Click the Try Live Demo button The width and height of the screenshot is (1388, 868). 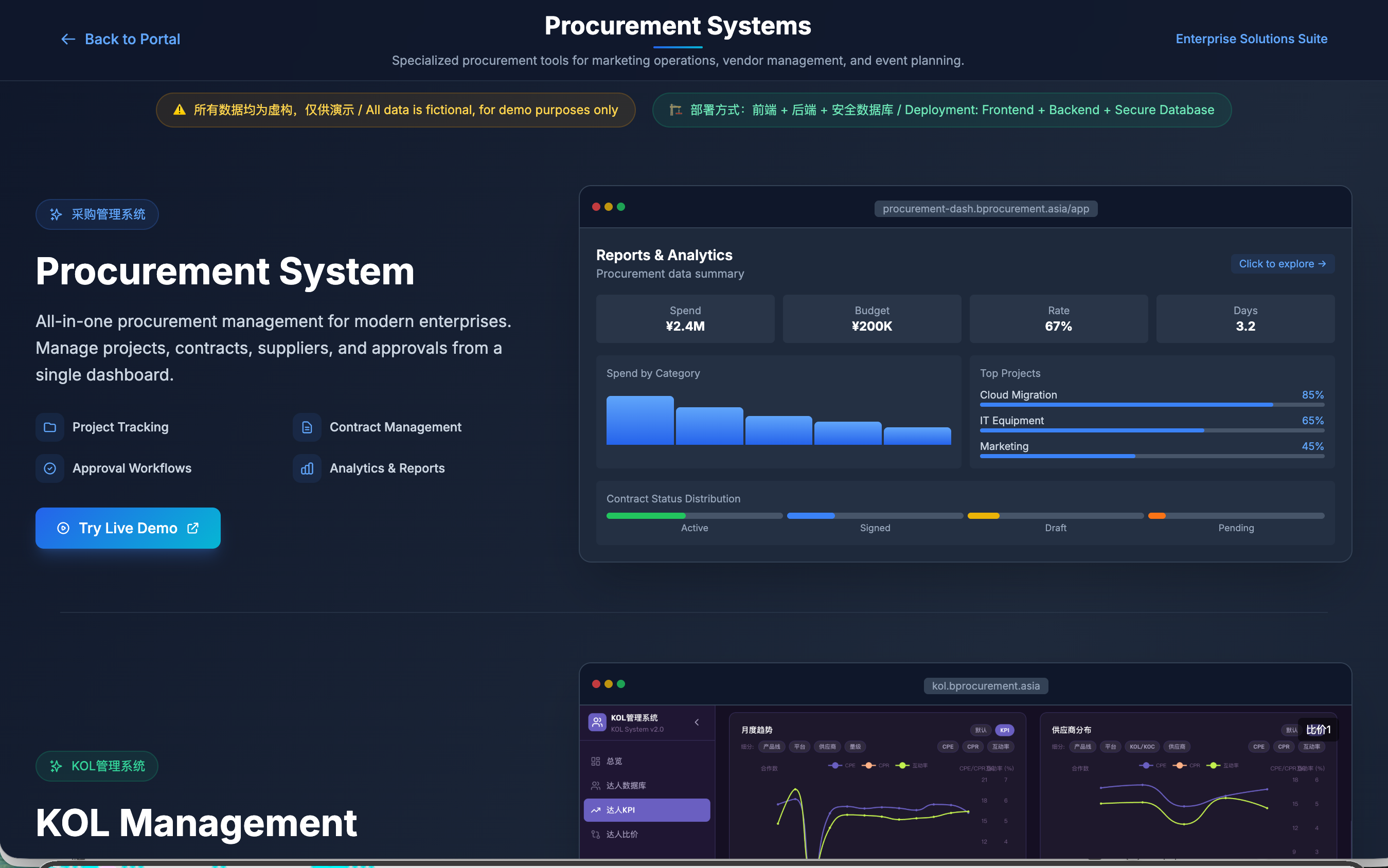tap(128, 528)
